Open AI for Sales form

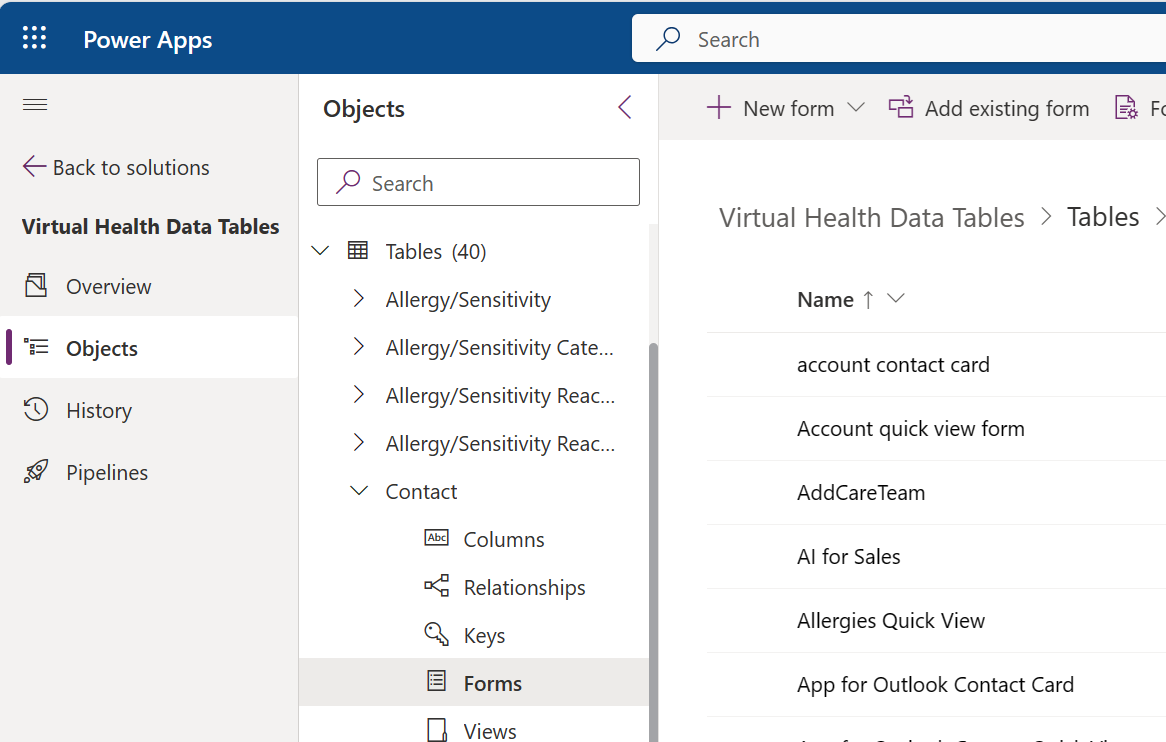click(x=848, y=557)
